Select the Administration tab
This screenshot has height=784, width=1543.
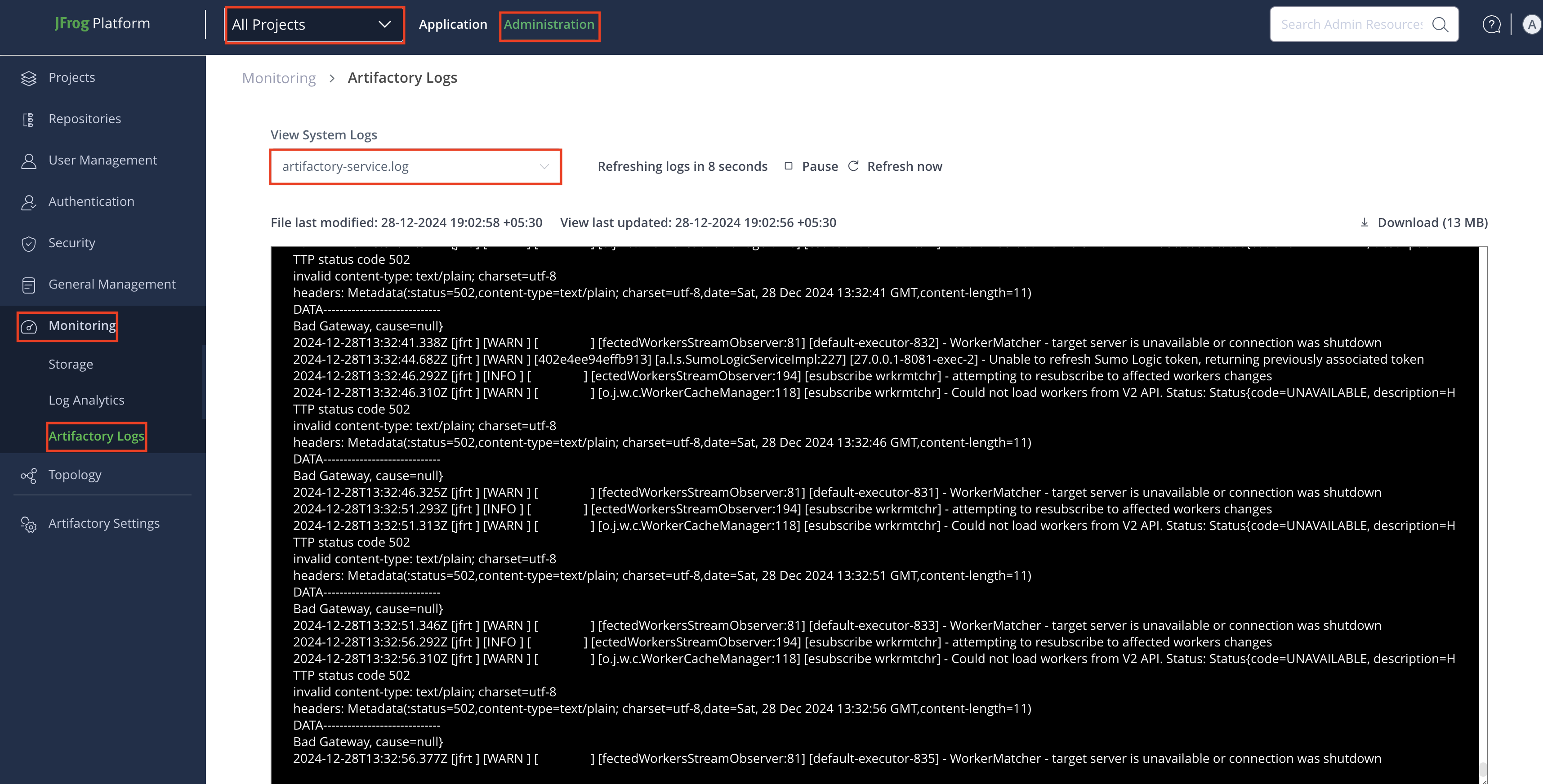click(x=549, y=25)
